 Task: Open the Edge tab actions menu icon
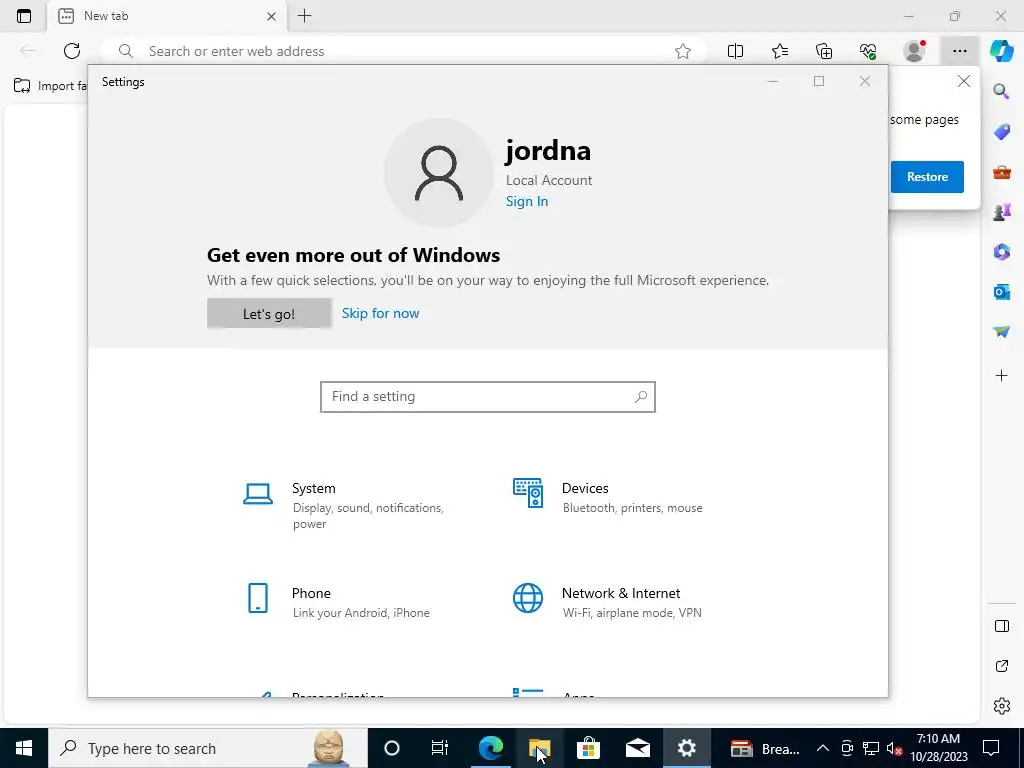pyautogui.click(x=24, y=16)
